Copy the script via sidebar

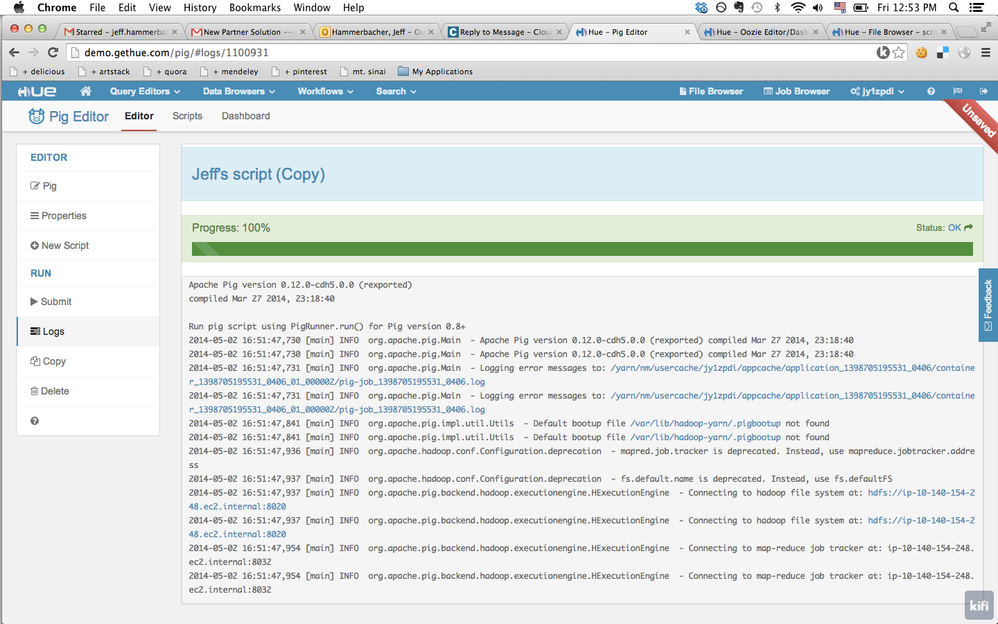(x=88, y=362)
